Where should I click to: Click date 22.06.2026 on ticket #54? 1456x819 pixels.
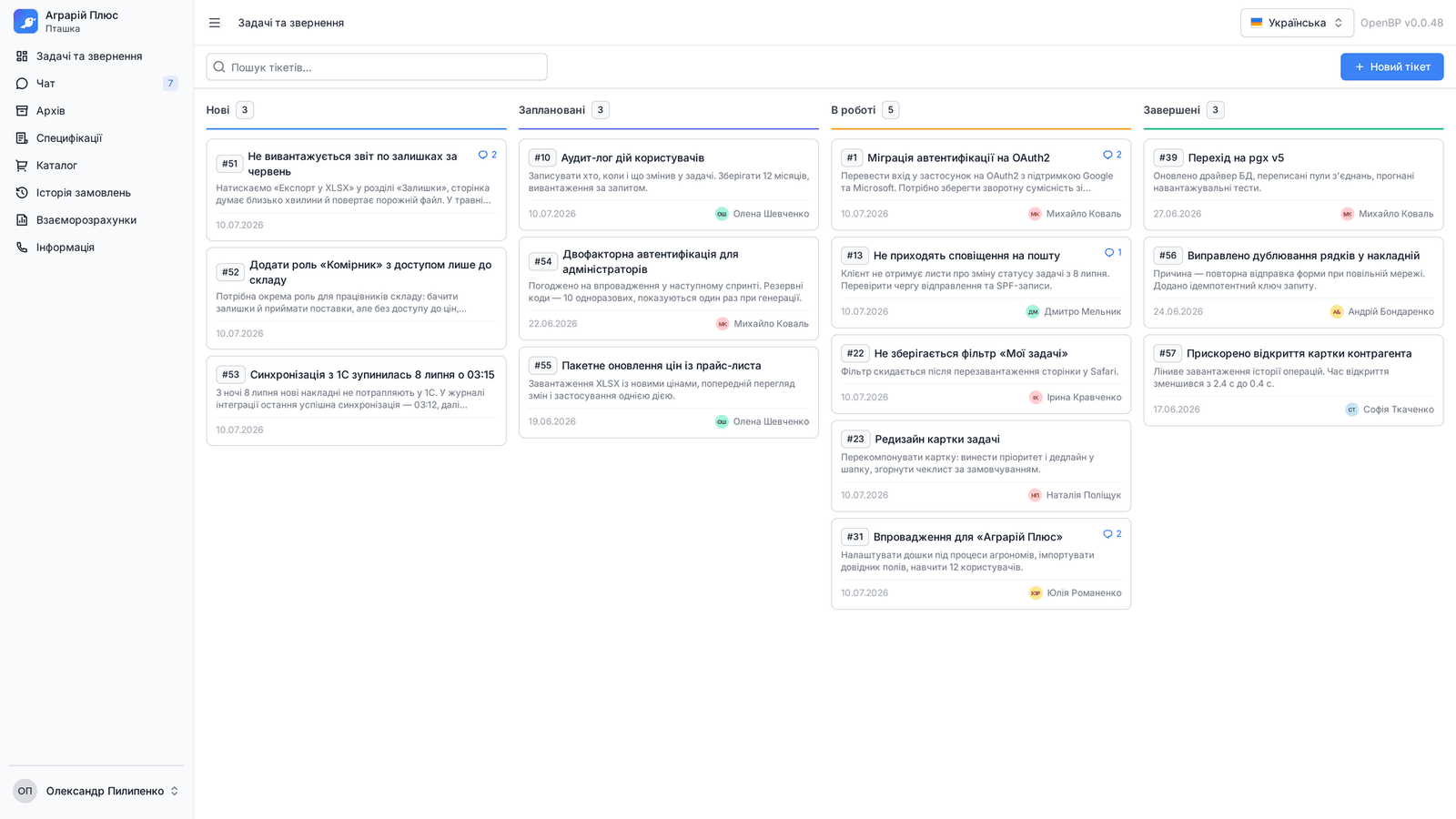[x=552, y=324]
